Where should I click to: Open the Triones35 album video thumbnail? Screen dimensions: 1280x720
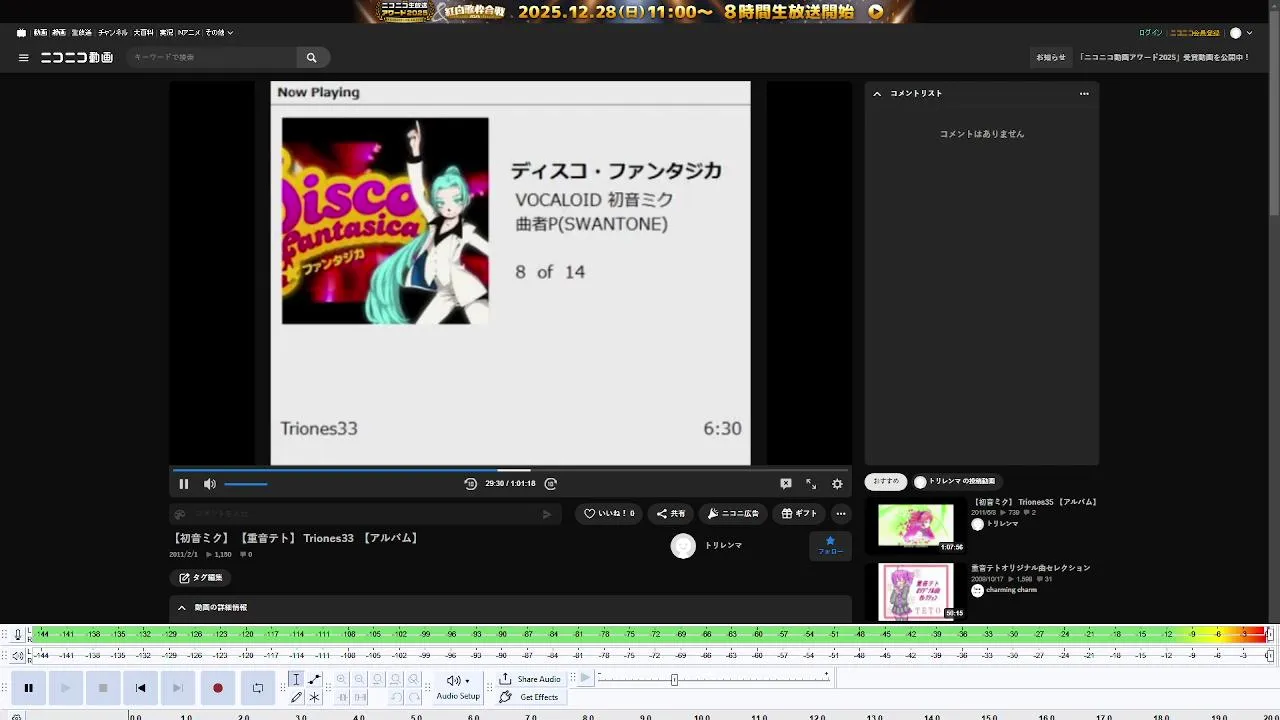tap(916, 526)
